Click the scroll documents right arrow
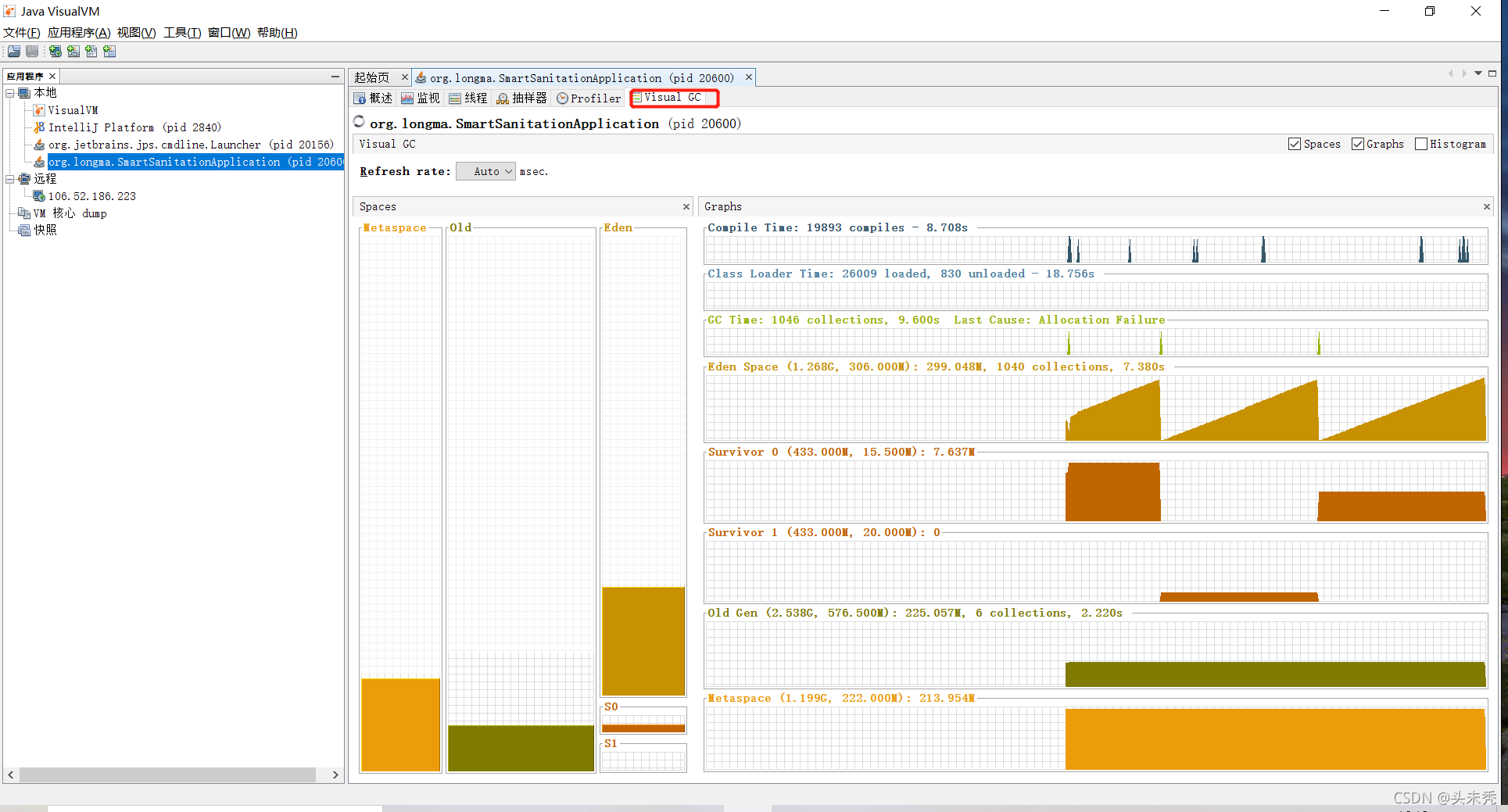 click(x=1464, y=73)
